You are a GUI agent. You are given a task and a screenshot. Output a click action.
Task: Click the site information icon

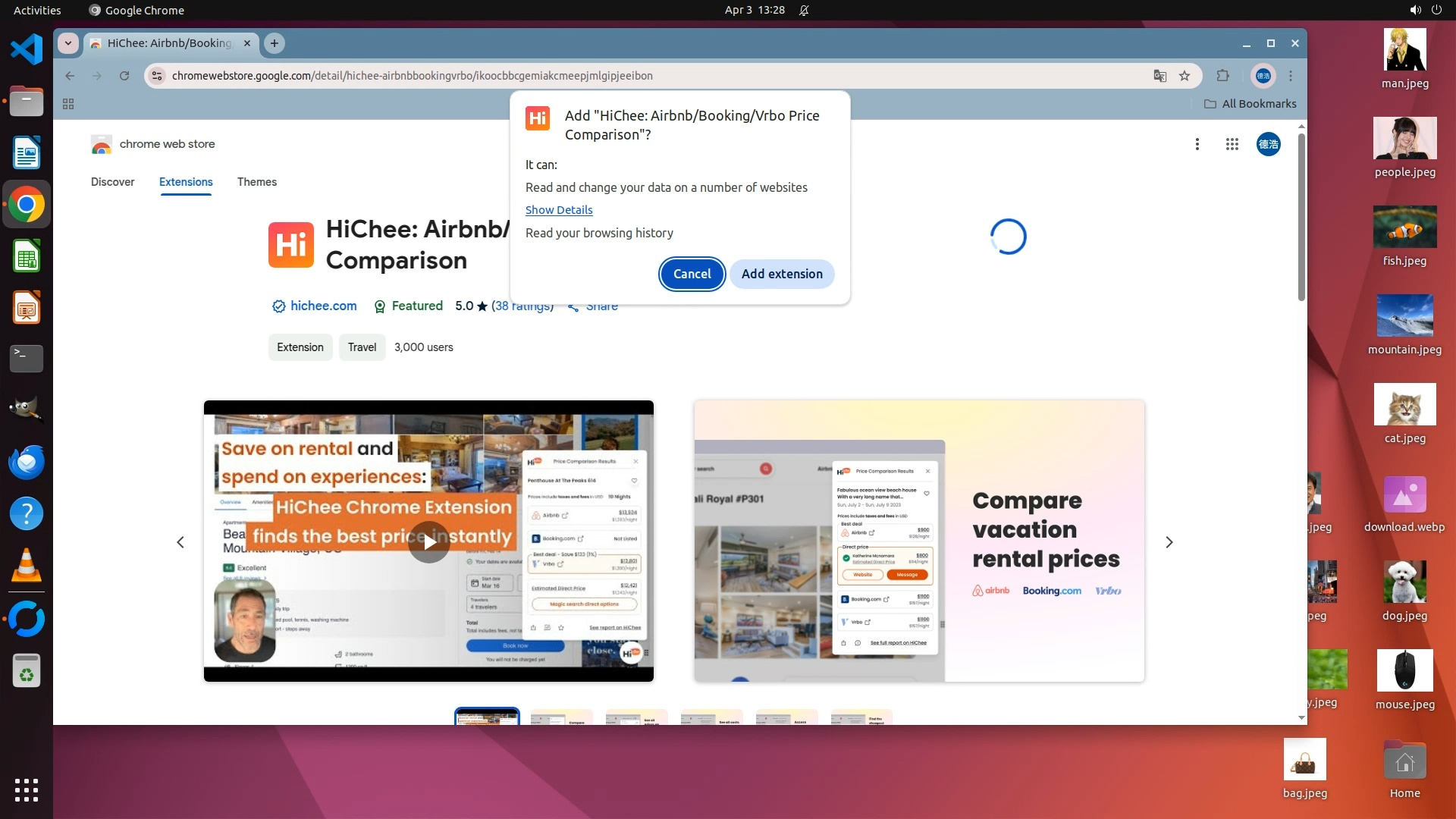157,76
